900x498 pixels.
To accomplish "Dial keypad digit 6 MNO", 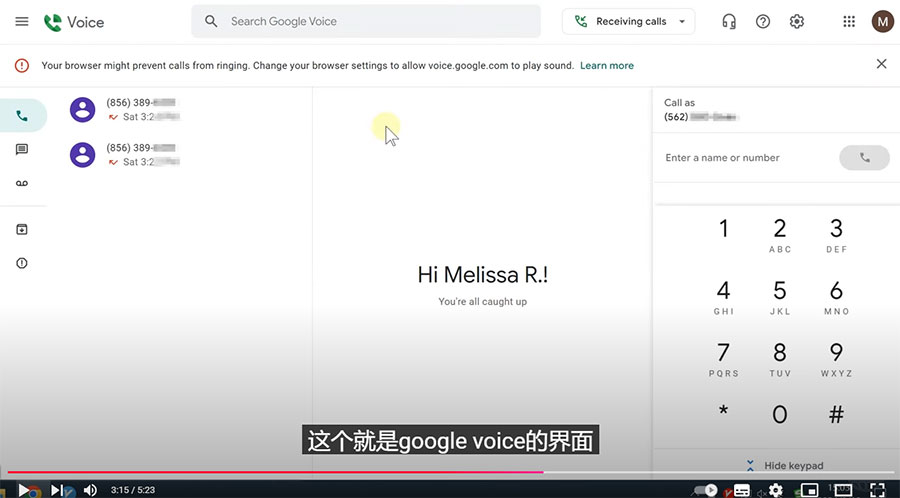I will pyautogui.click(x=836, y=297).
